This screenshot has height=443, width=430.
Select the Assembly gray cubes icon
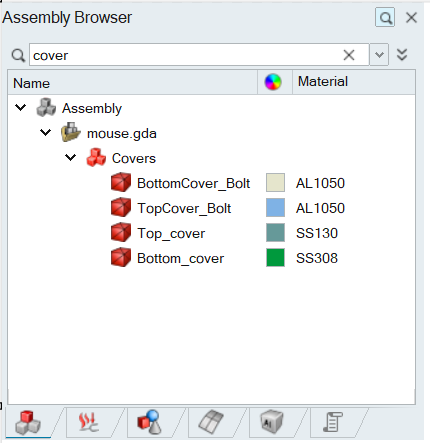46,107
